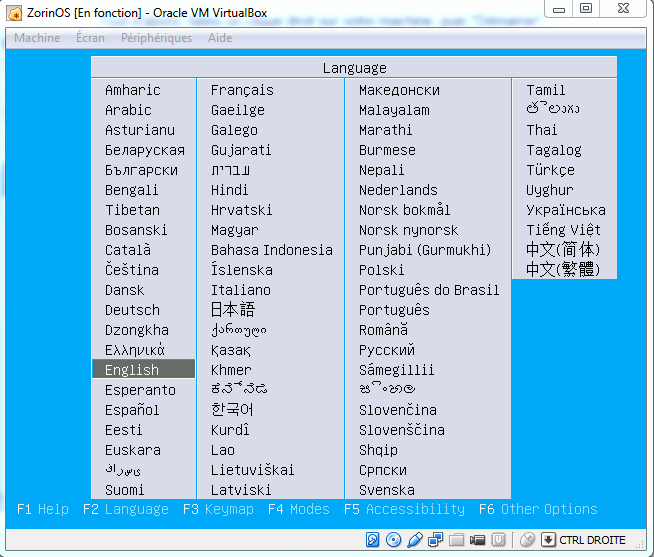Select Euskara language

click(133, 450)
